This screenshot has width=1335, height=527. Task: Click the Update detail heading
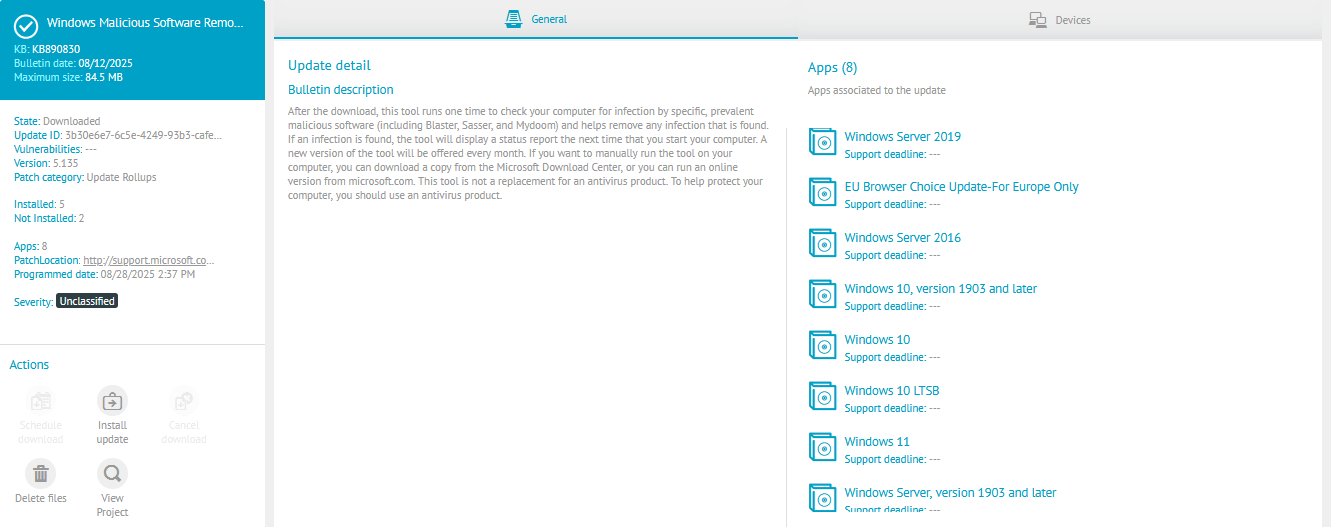pos(329,65)
